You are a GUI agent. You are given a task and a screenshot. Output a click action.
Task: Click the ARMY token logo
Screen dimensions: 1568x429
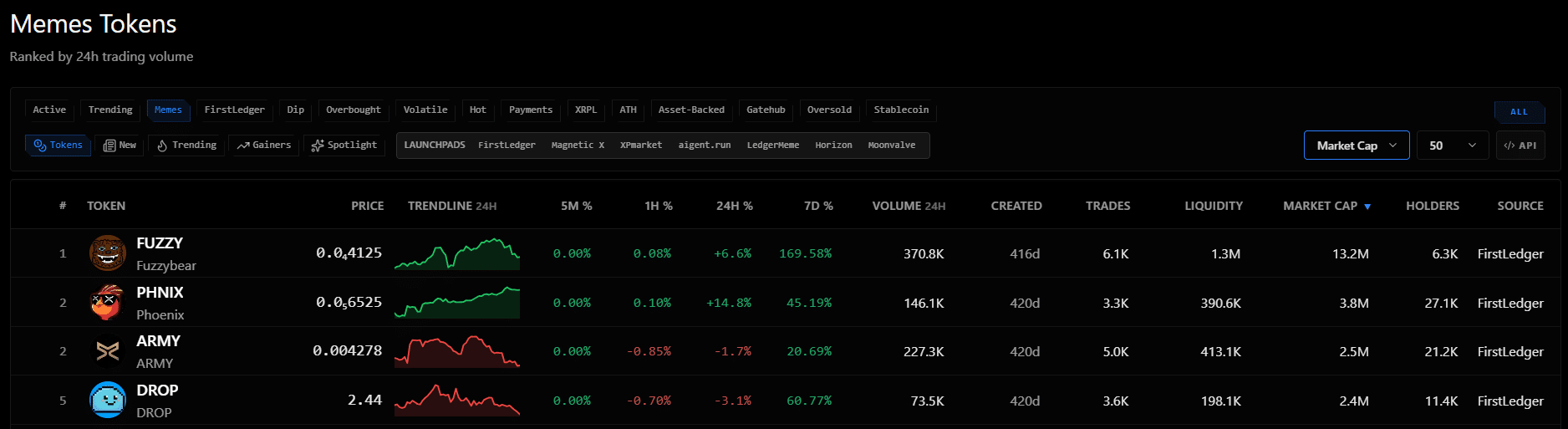108,352
